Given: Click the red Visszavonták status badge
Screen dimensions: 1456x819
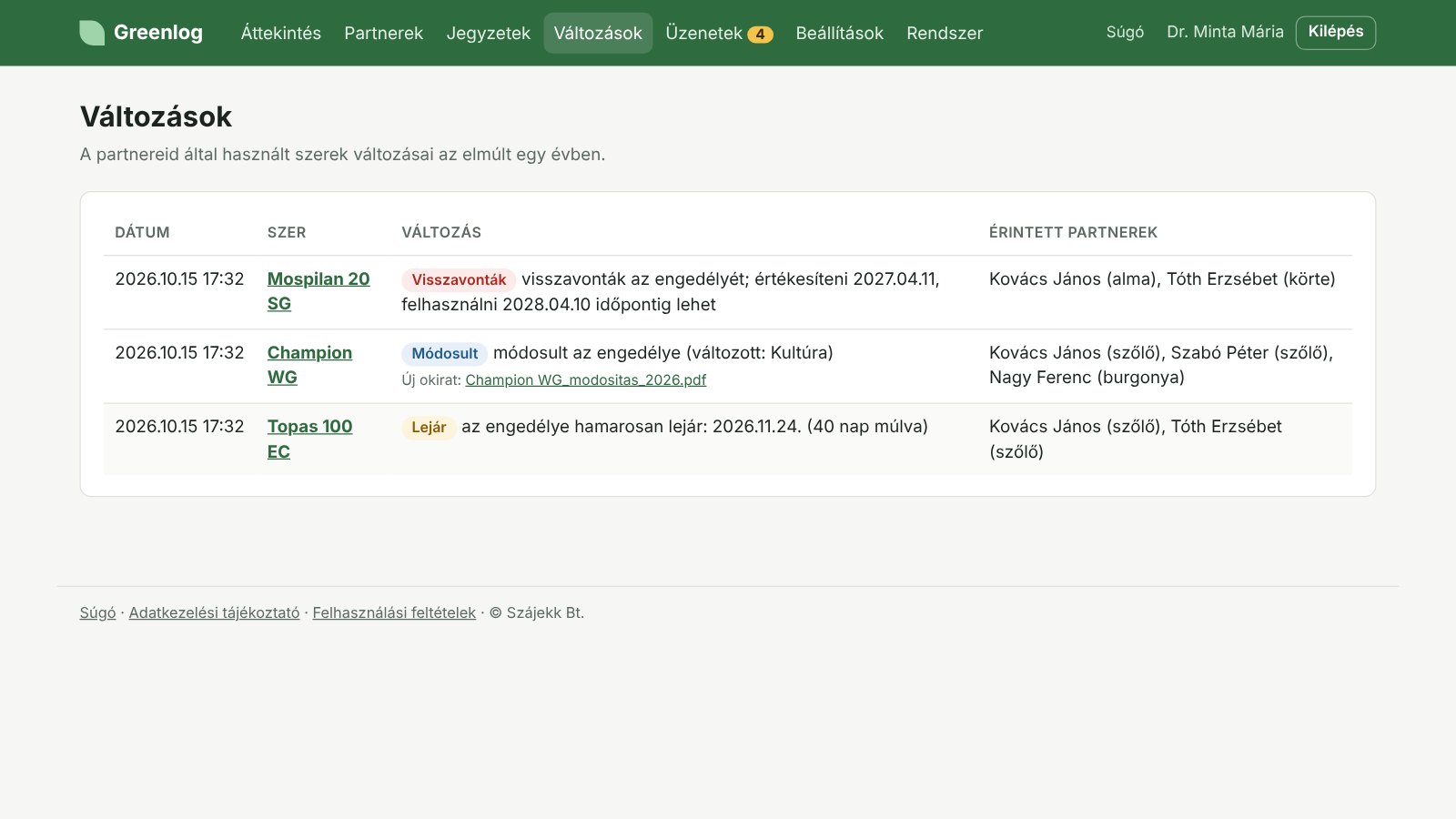Looking at the screenshot, I should click(459, 280).
